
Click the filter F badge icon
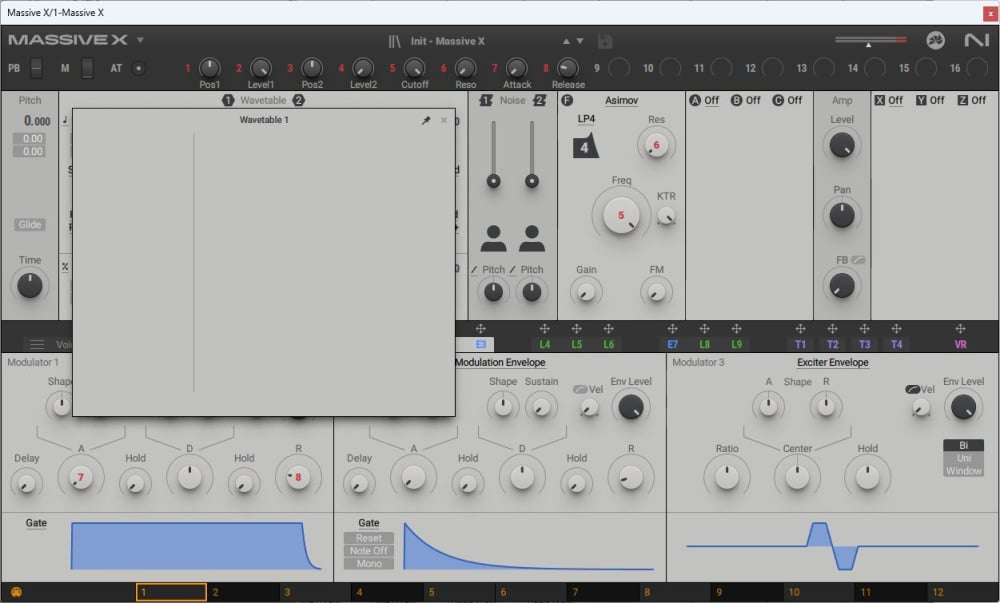566,100
